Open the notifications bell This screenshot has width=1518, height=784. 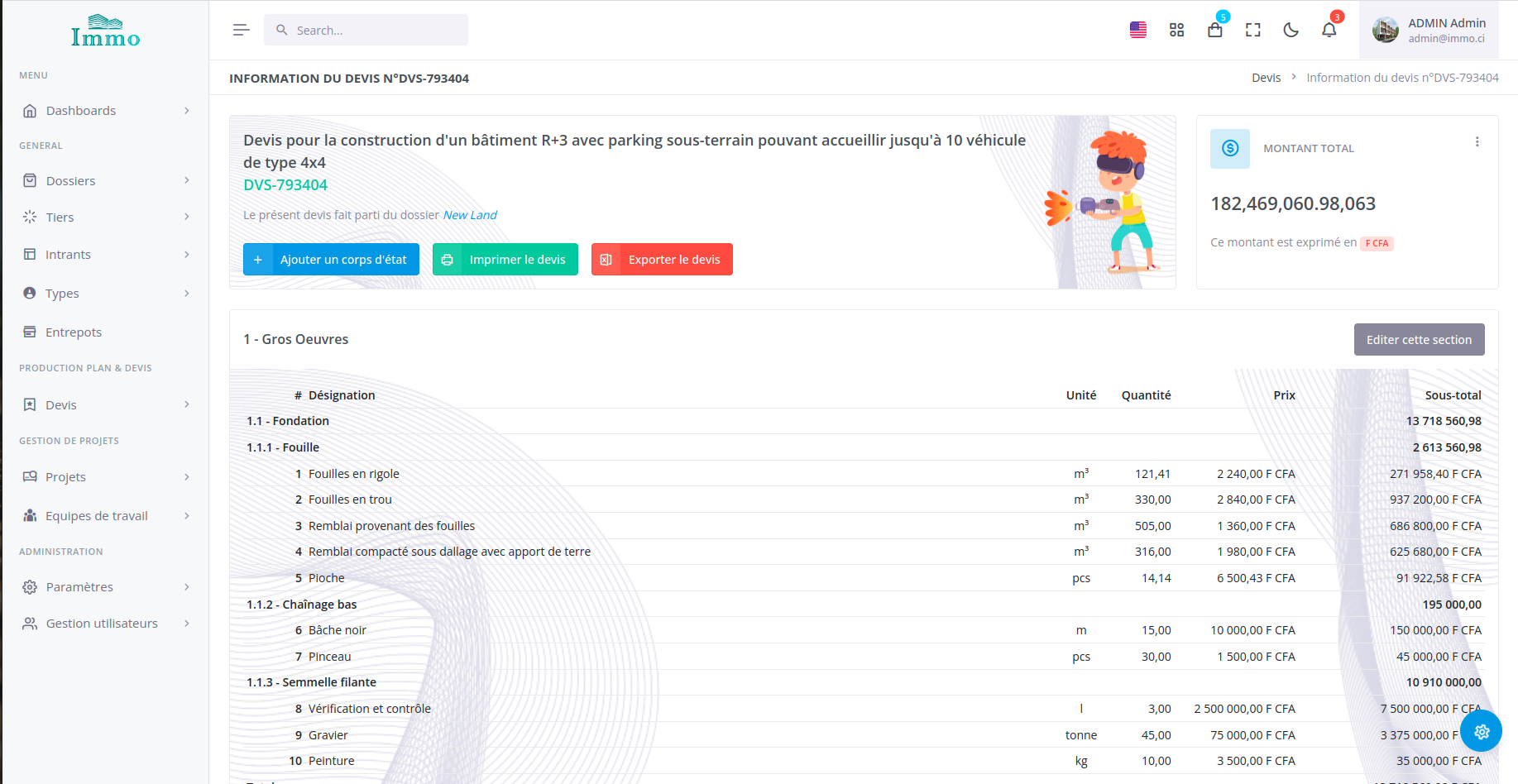coord(1329,30)
